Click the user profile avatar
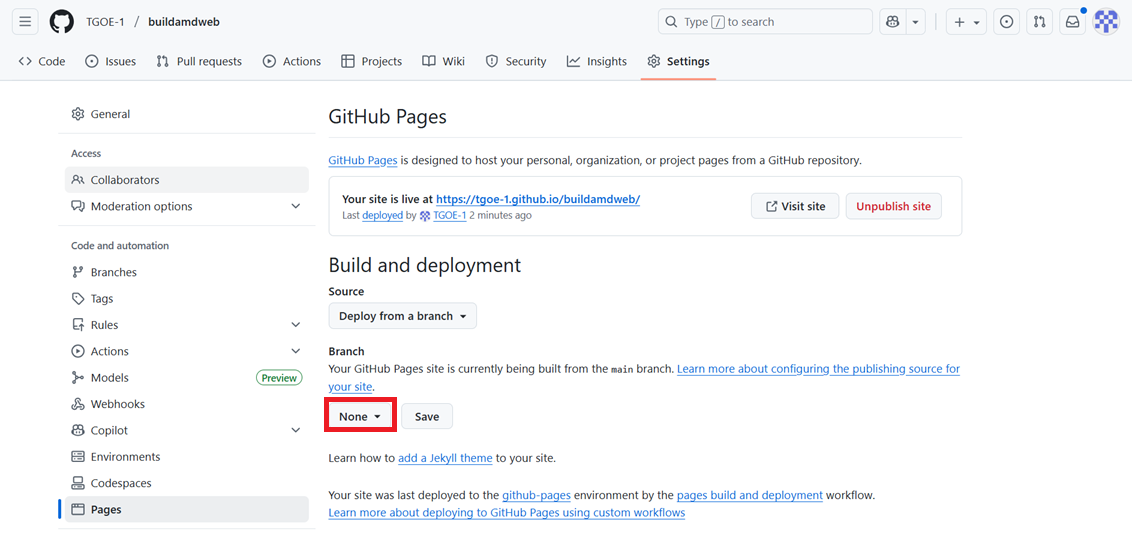Screen dimensions: 1132x541 coord(1106,22)
